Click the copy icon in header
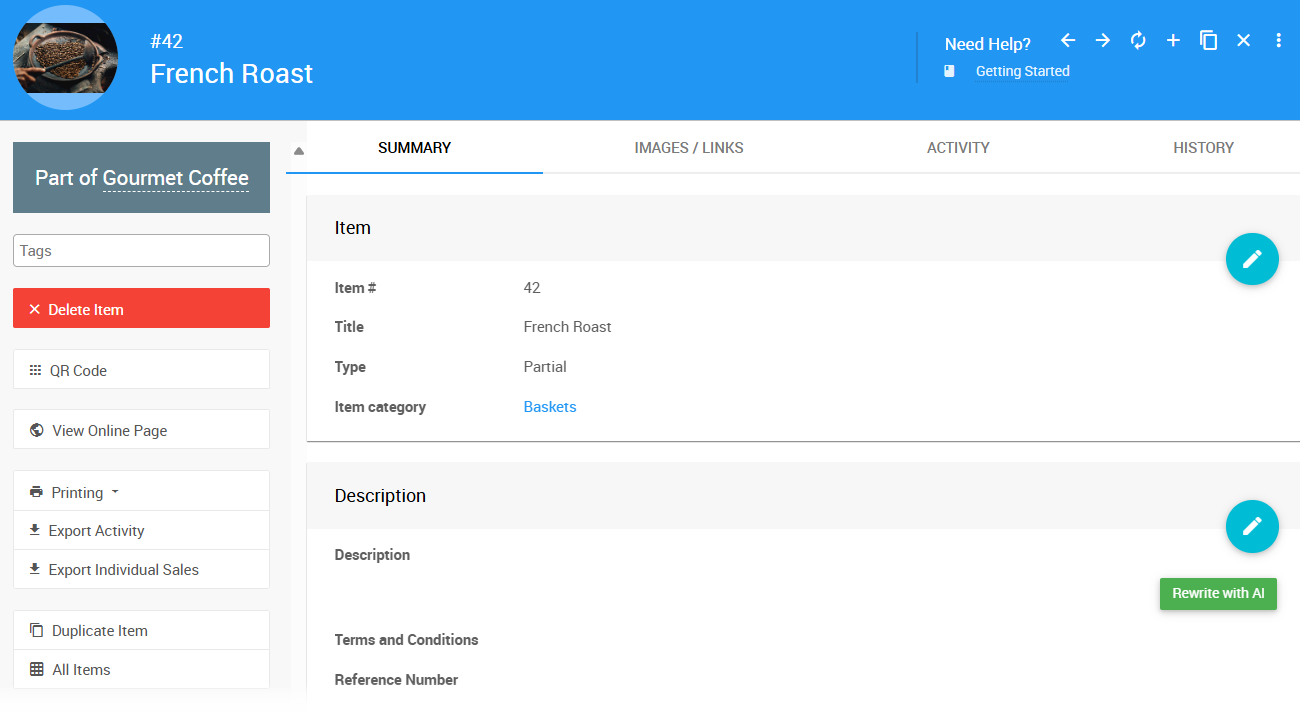Screen dimensions: 1300x713 pyautogui.click(x=1208, y=40)
